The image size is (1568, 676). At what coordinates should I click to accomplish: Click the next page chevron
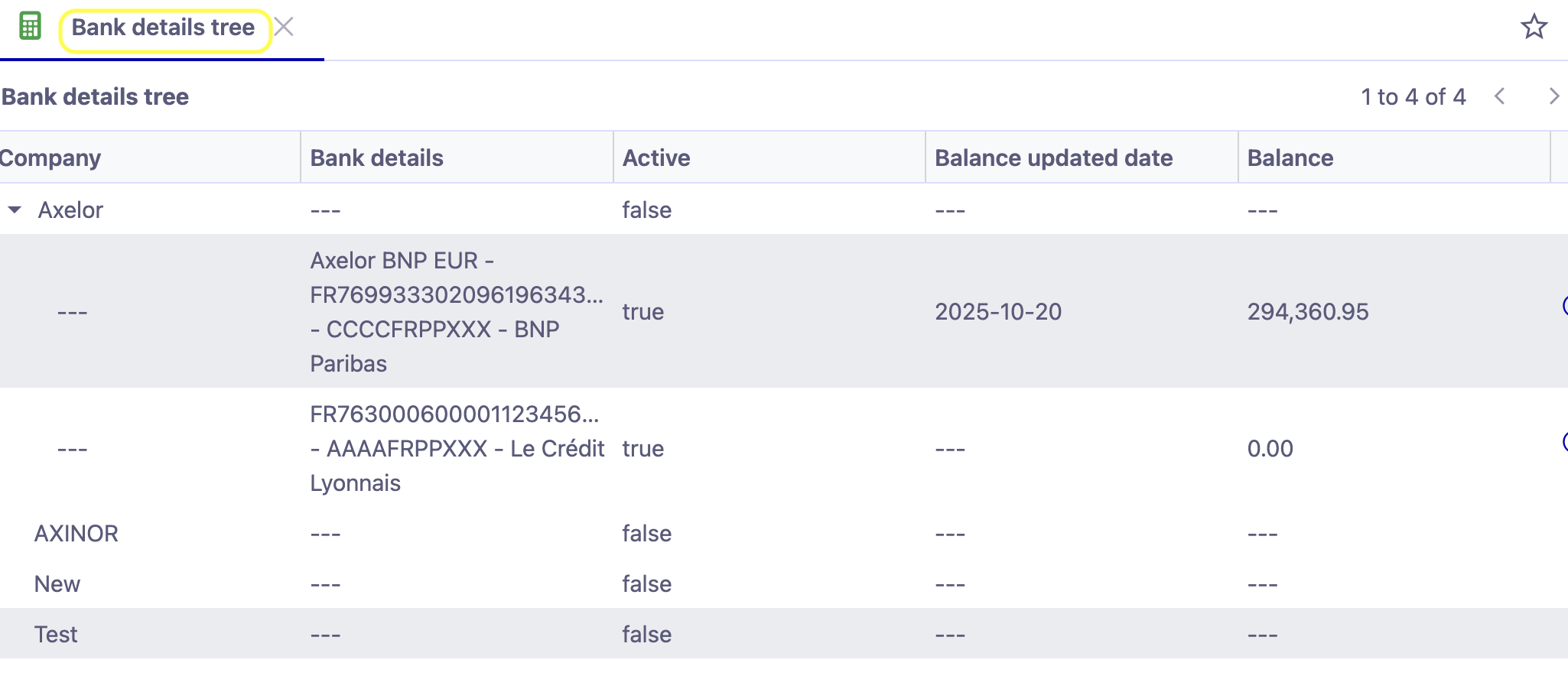tap(1554, 96)
